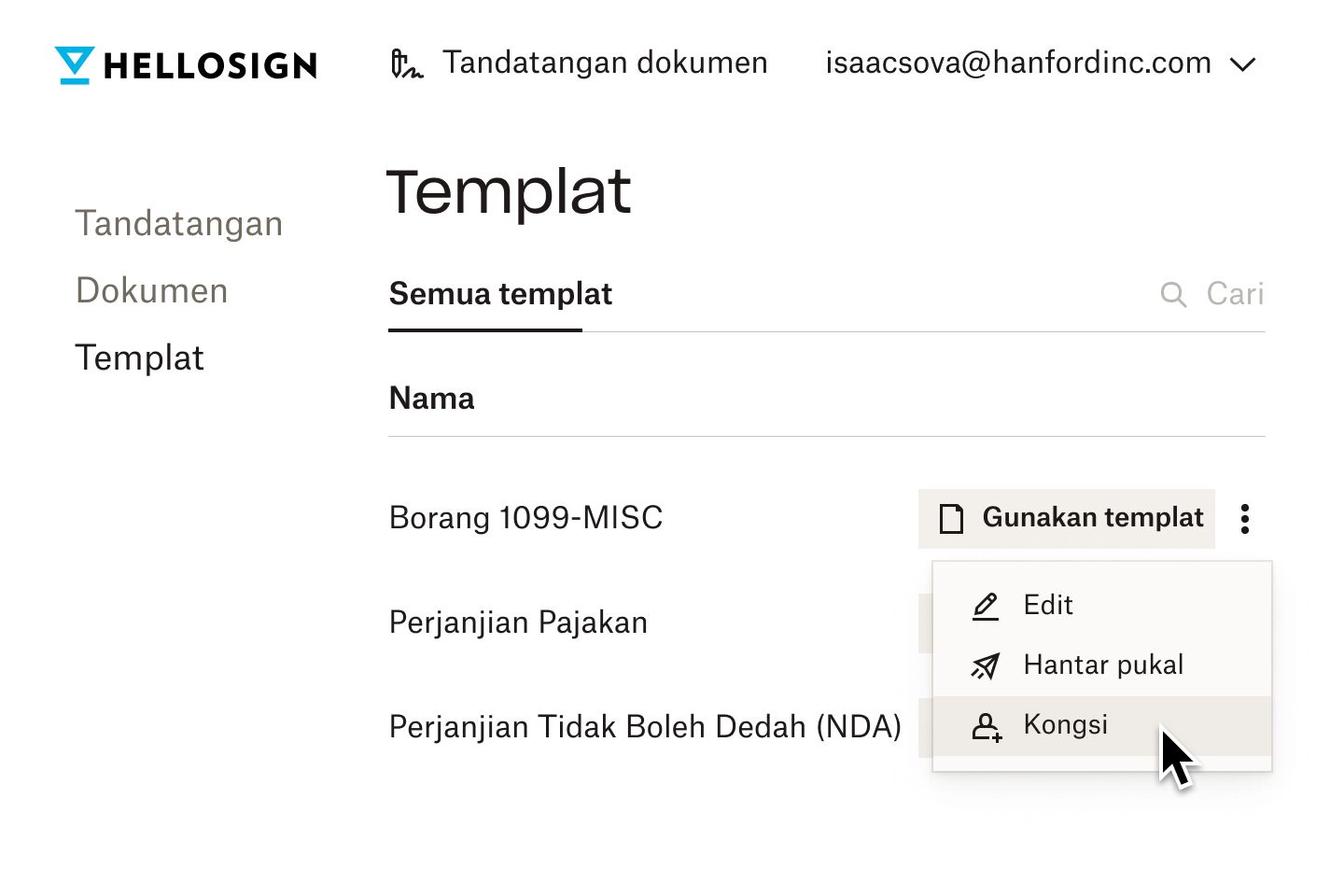Click the pencil icon next to Edit

[985, 606]
